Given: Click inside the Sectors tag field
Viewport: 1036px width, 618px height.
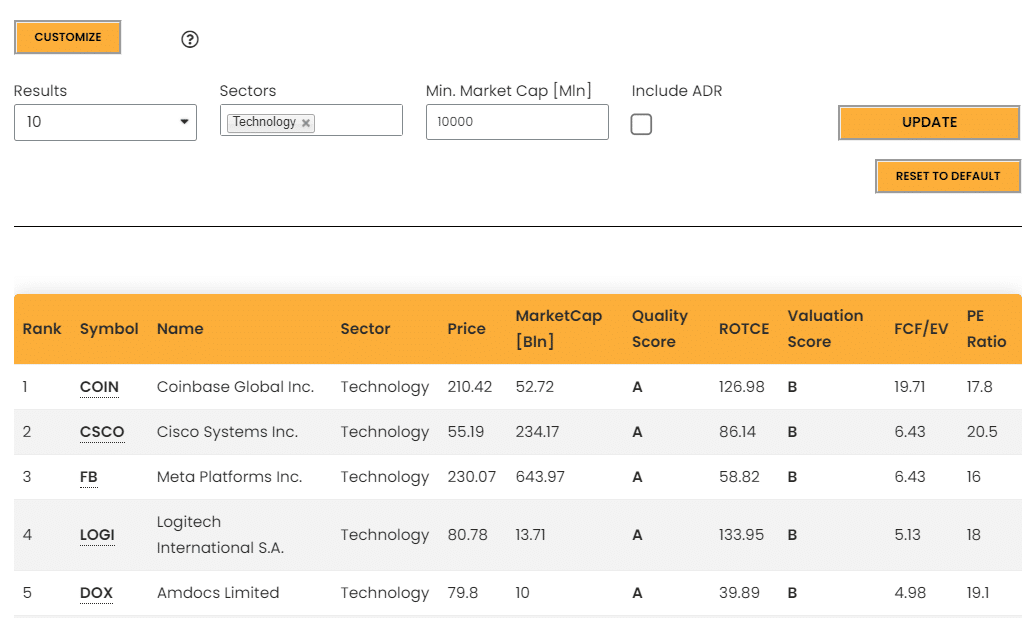Looking at the screenshot, I should click(311, 120).
